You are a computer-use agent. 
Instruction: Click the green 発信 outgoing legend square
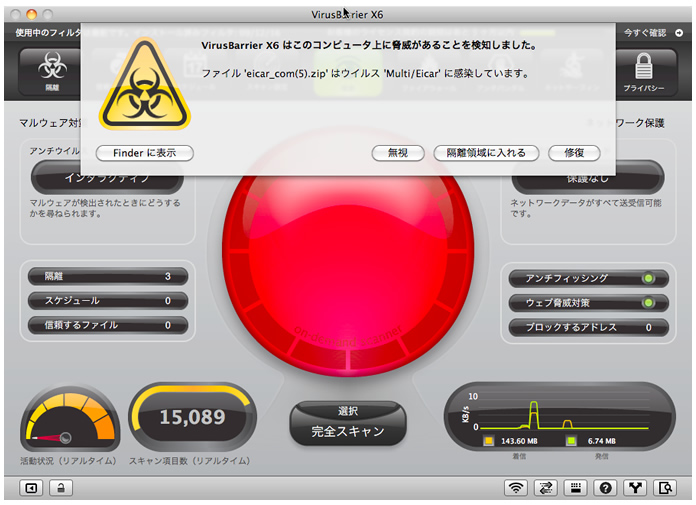571,441
